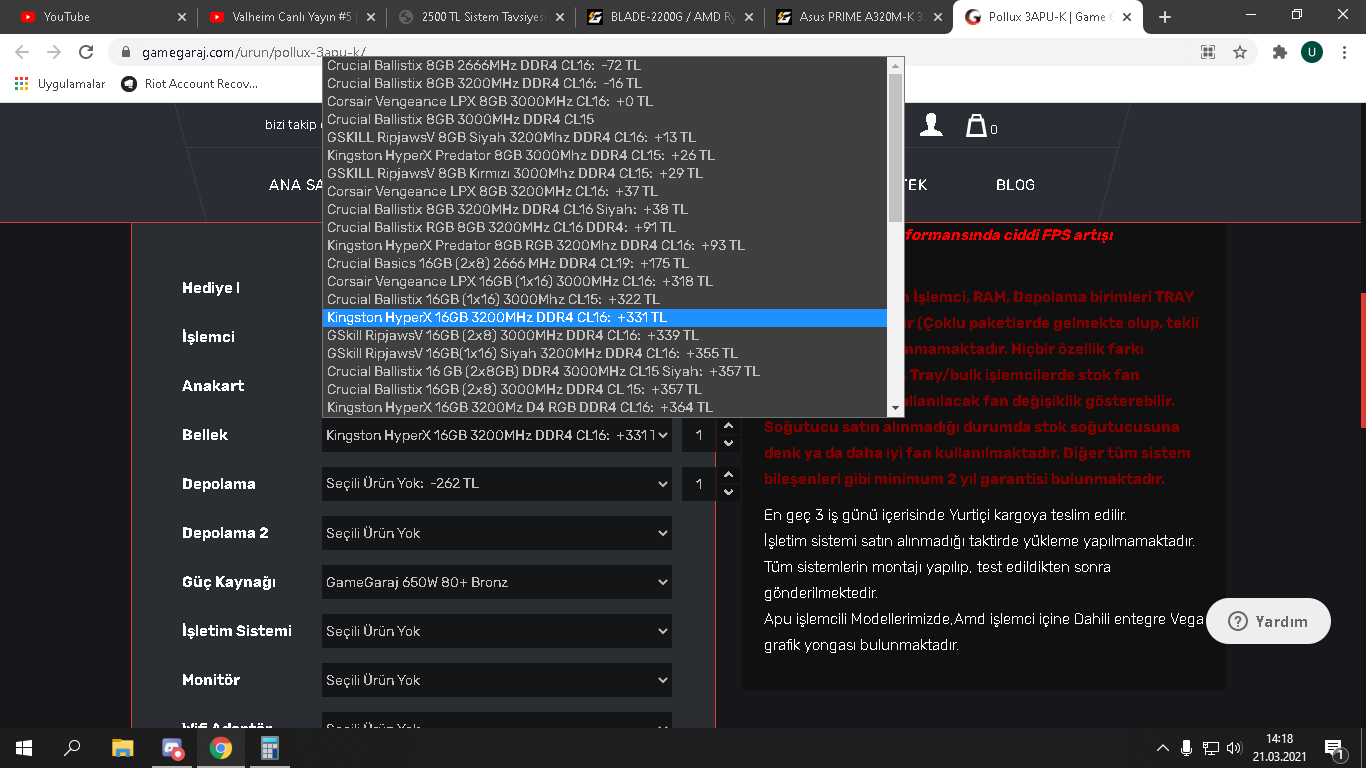Close the YouTube tab
This screenshot has height=768, width=1366.
(181, 17)
